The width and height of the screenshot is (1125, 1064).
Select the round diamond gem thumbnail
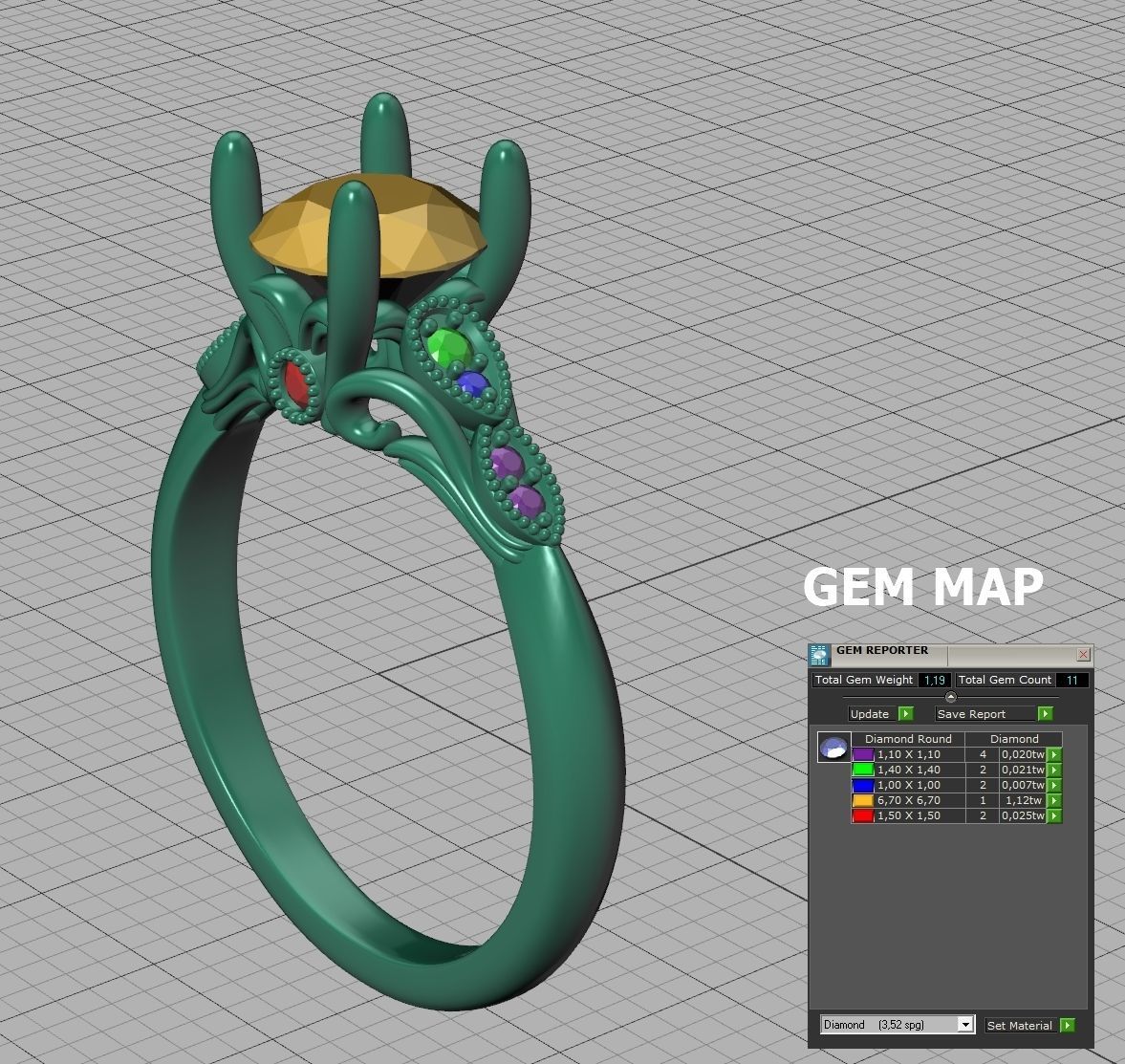pyautogui.click(x=834, y=747)
